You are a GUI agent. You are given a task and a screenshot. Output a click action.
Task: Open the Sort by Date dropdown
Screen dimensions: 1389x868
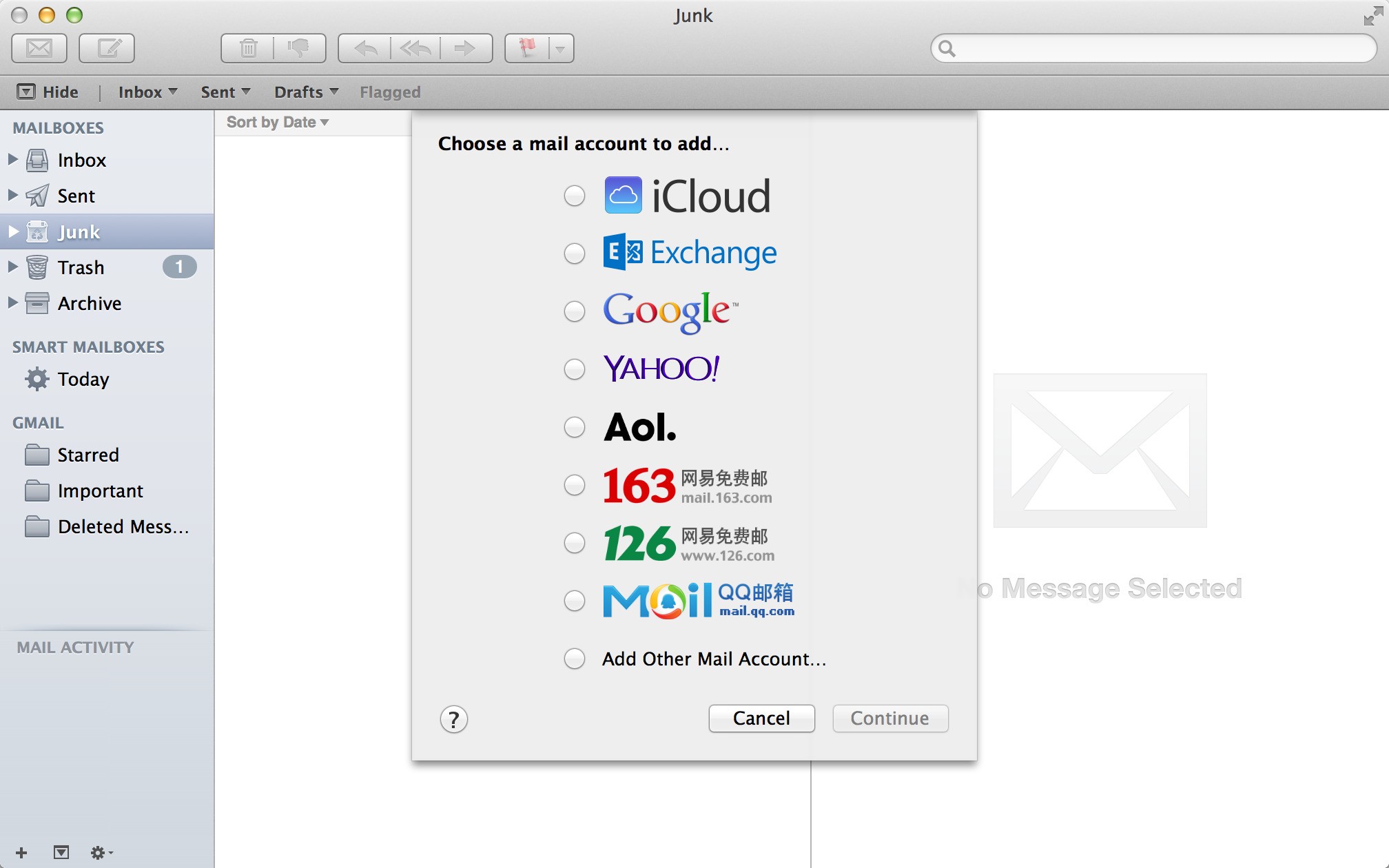[x=278, y=123]
